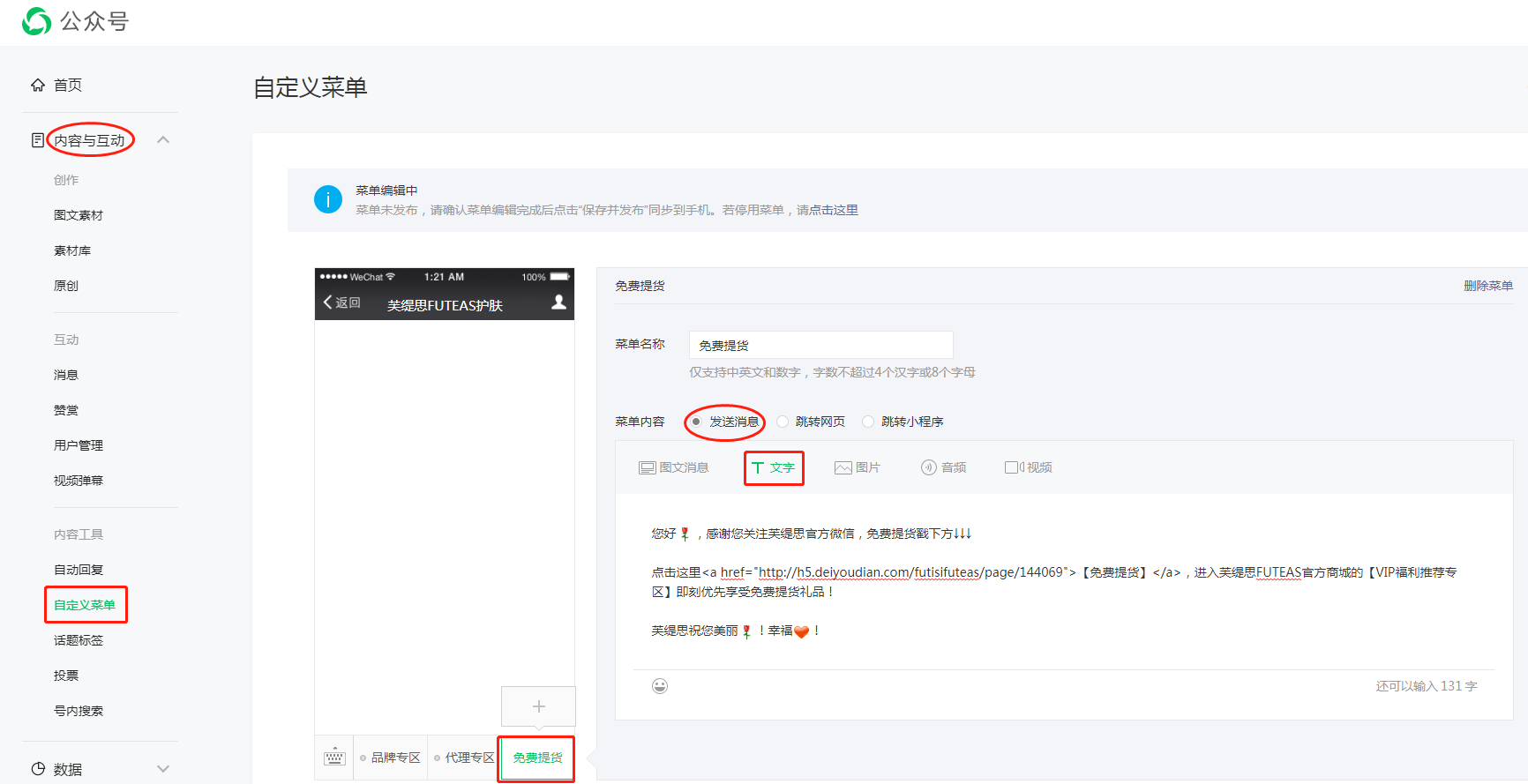Viewport: 1528px width, 784px height.
Task: Open 投票 in sidebar
Action: 66,676
